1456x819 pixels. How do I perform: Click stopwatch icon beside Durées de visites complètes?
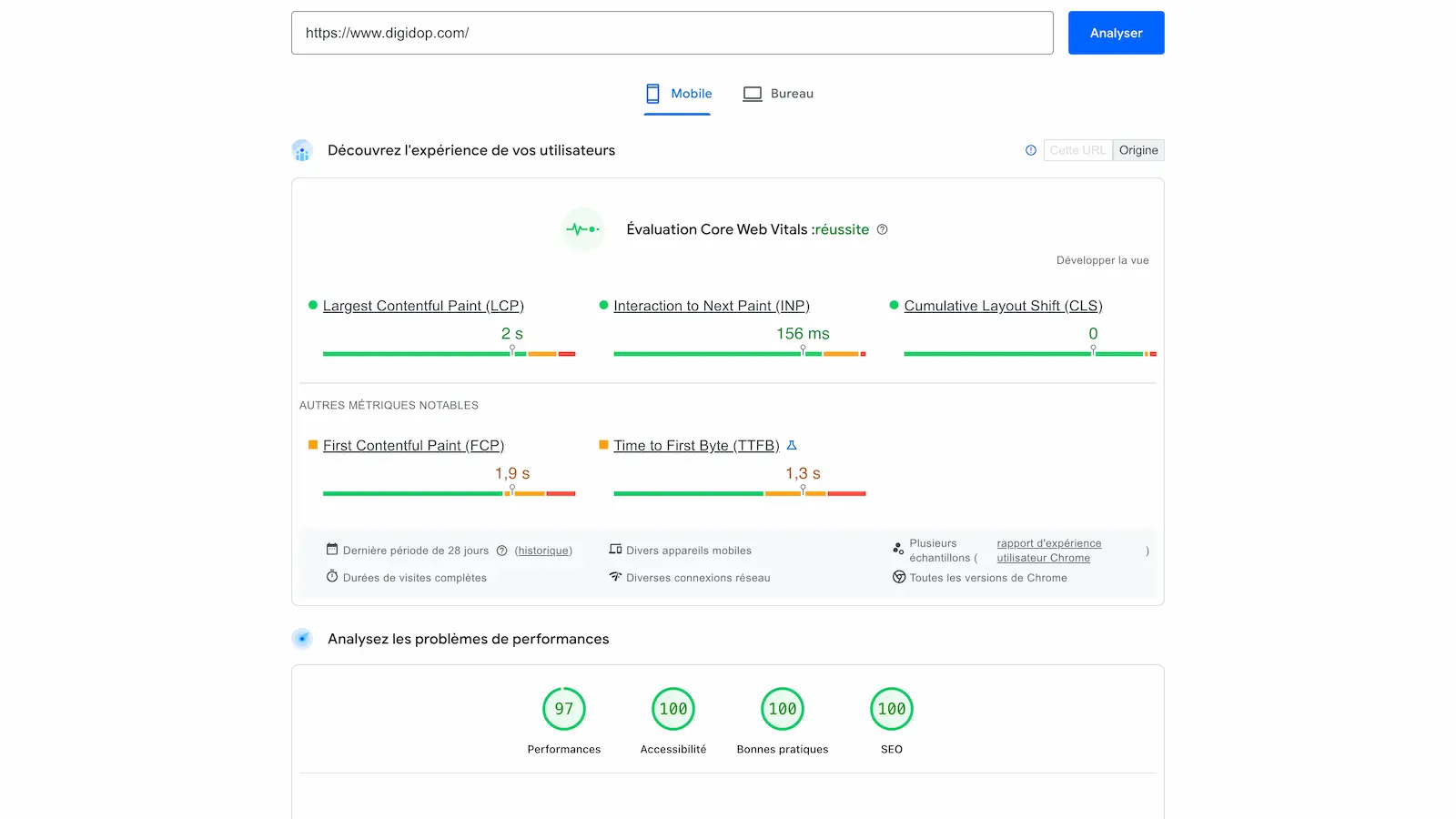tap(332, 577)
